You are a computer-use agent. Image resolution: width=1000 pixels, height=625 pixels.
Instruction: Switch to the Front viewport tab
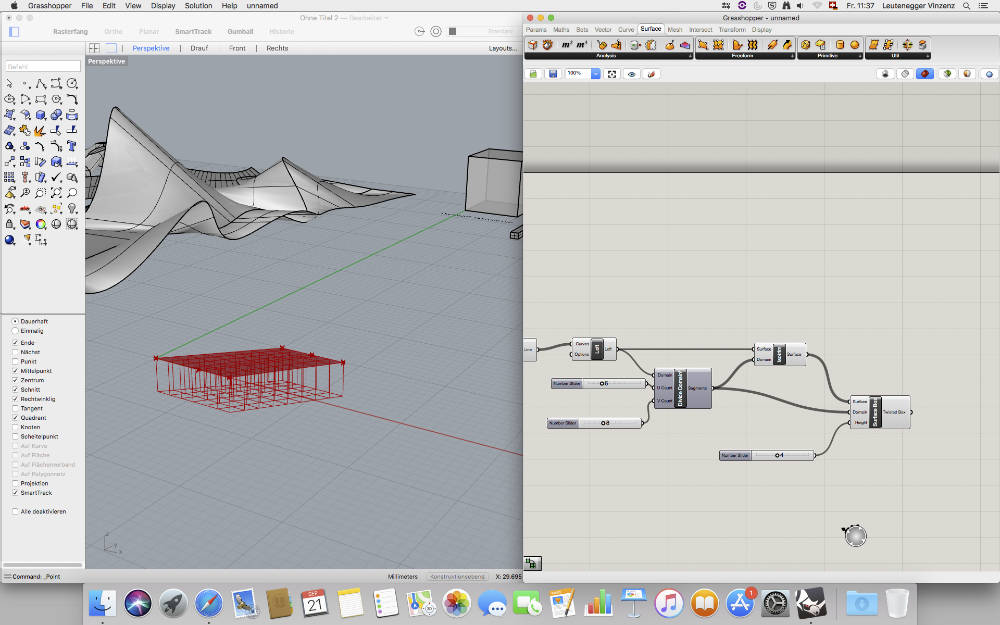point(237,48)
